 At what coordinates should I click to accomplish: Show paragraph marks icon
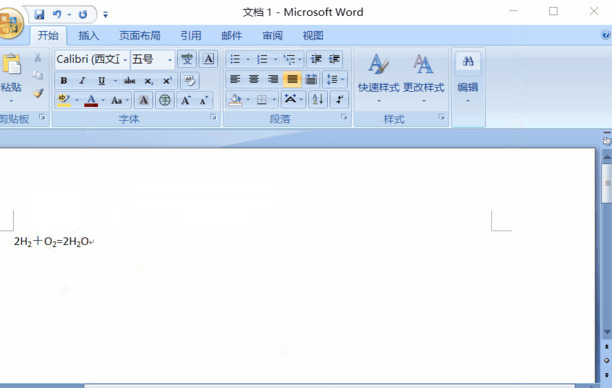[339, 100]
